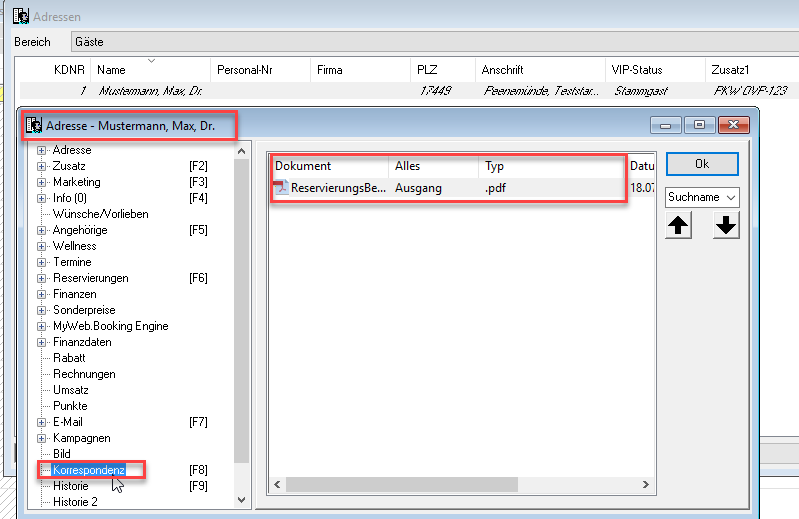Open the Suchname dropdown
Viewport: 799px width, 519px height.
pyautogui.click(x=702, y=197)
